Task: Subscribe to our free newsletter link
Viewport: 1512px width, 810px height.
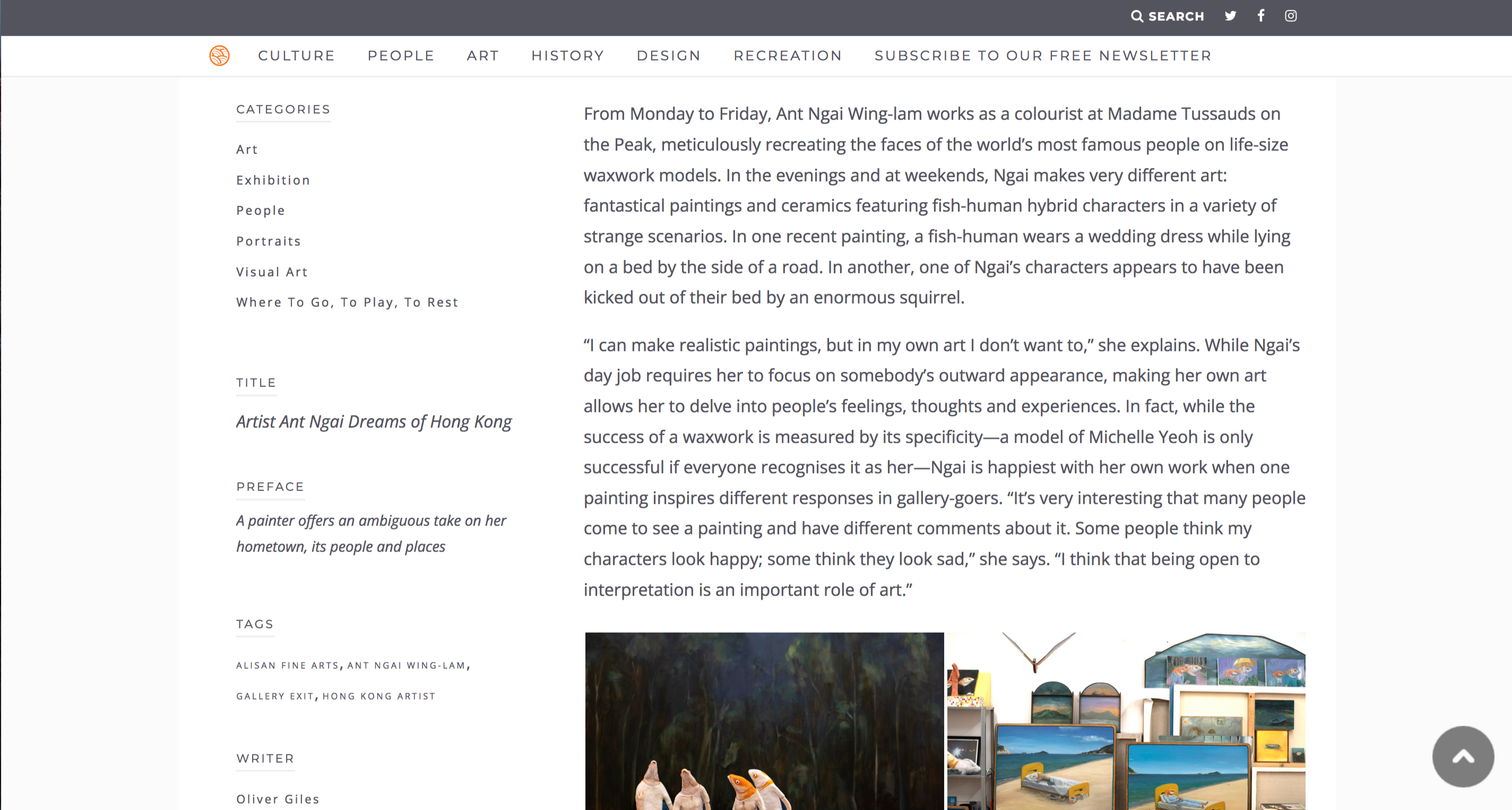Action: pos(1043,56)
